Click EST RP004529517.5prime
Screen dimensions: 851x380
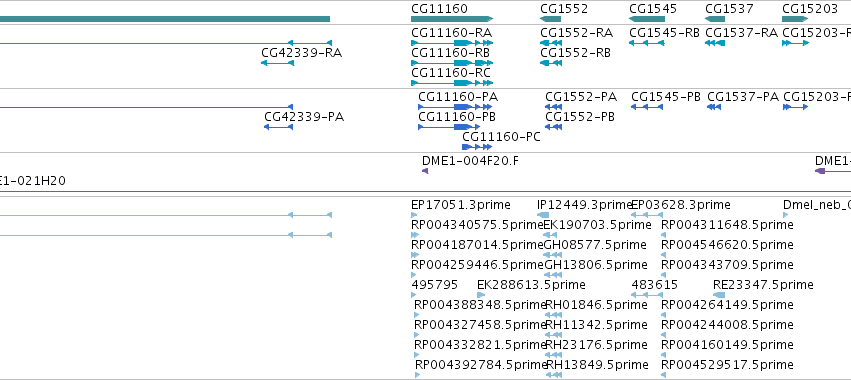pos(727,365)
